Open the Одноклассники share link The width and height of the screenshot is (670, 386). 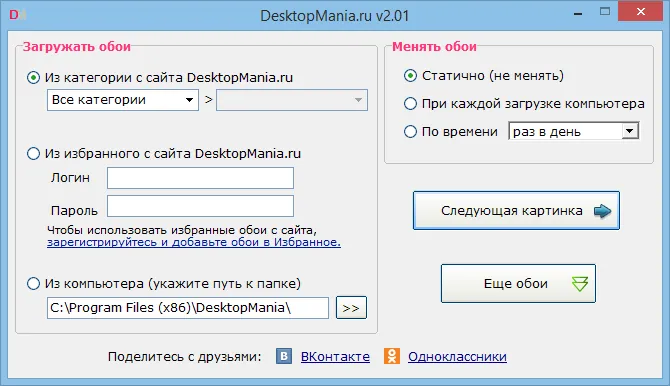tap(457, 357)
